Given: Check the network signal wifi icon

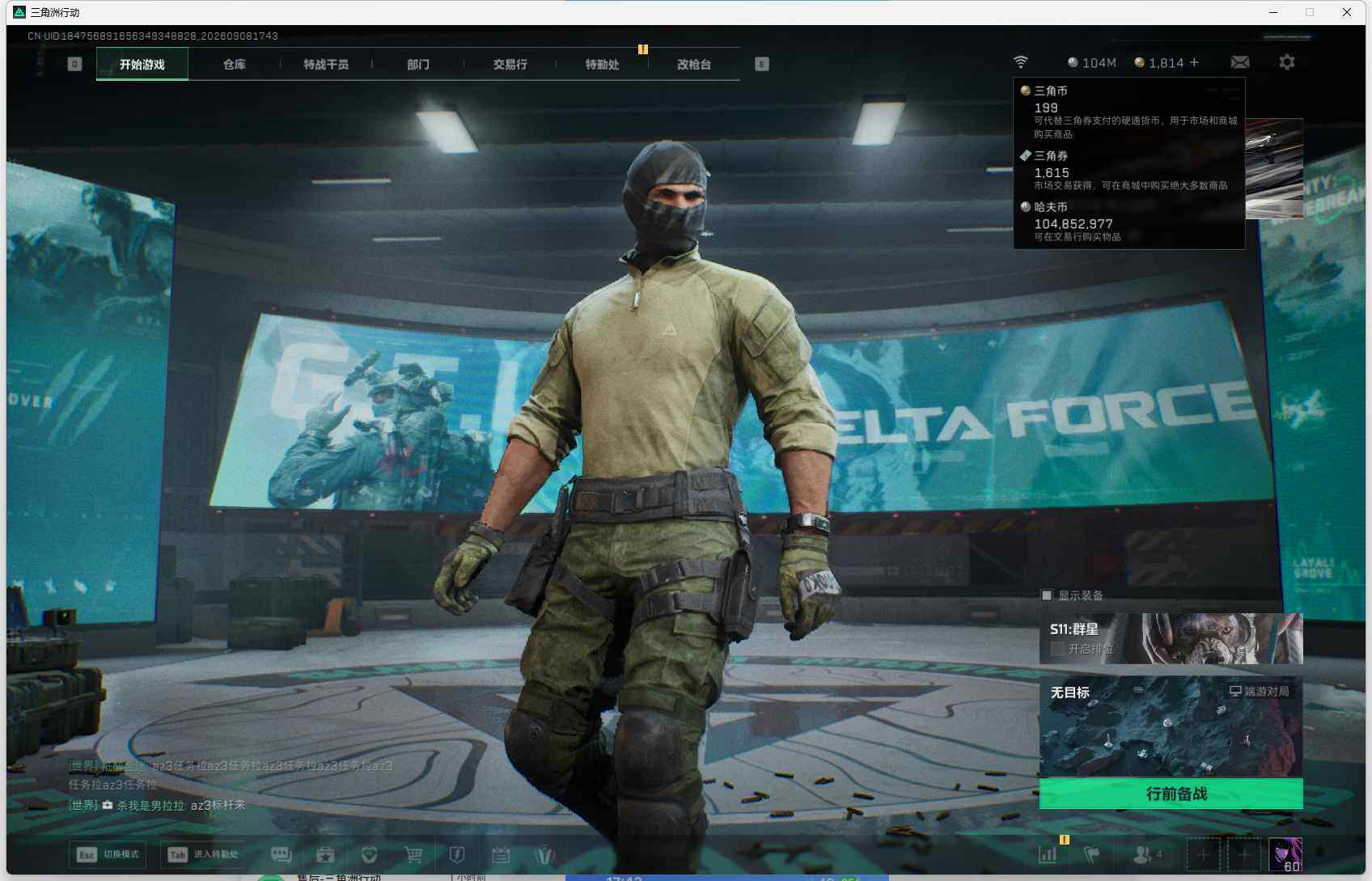Looking at the screenshot, I should click(1021, 62).
